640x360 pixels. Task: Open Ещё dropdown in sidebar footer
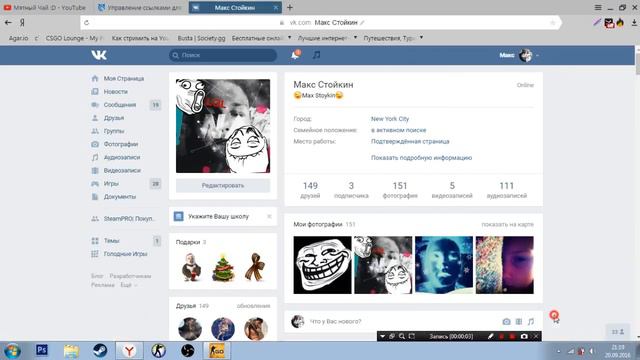129,285
